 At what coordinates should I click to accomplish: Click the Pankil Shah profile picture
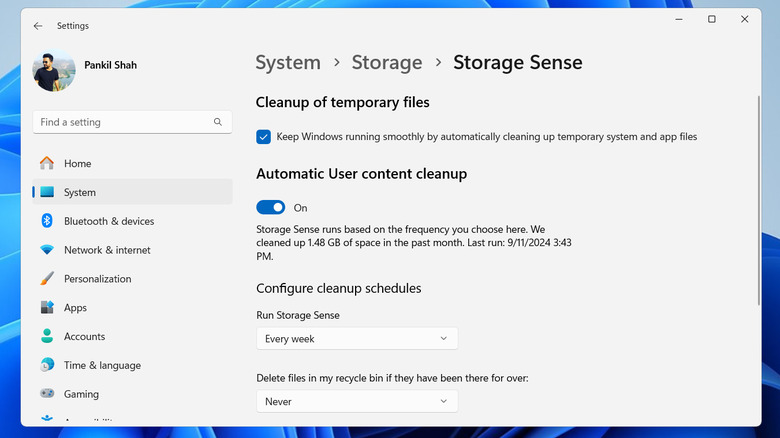pyautogui.click(x=53, y=71)
